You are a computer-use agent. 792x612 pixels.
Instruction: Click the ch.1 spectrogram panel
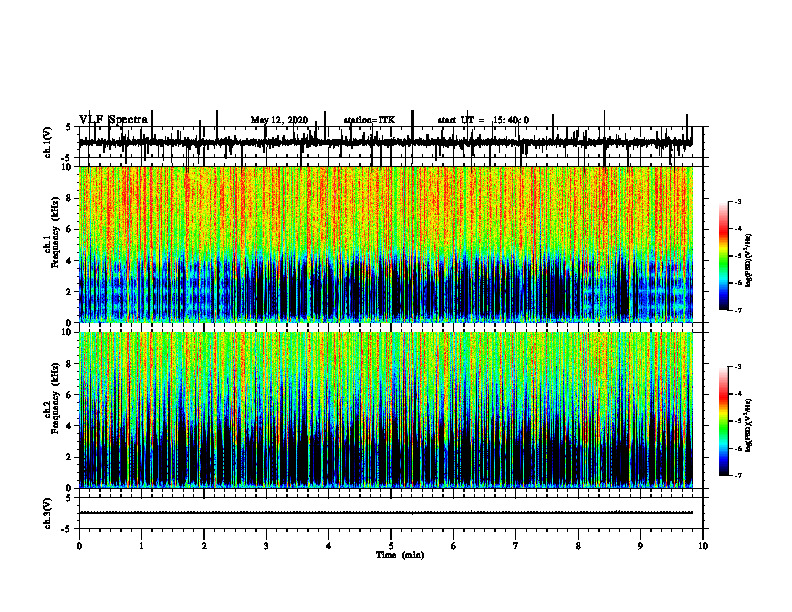[386, 244]
